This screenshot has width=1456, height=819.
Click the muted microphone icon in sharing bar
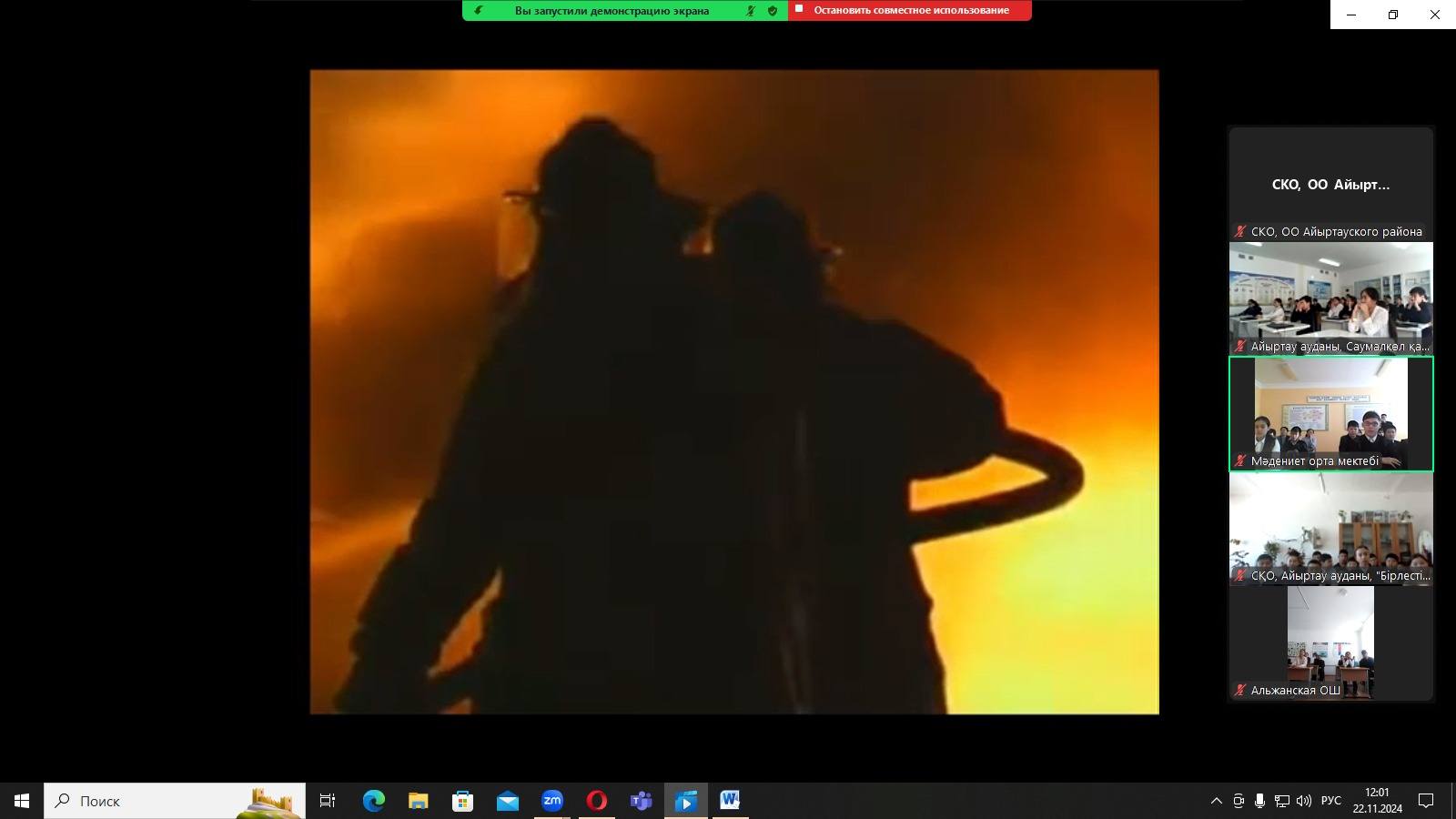pyautogui.click(x=751, y=11)
